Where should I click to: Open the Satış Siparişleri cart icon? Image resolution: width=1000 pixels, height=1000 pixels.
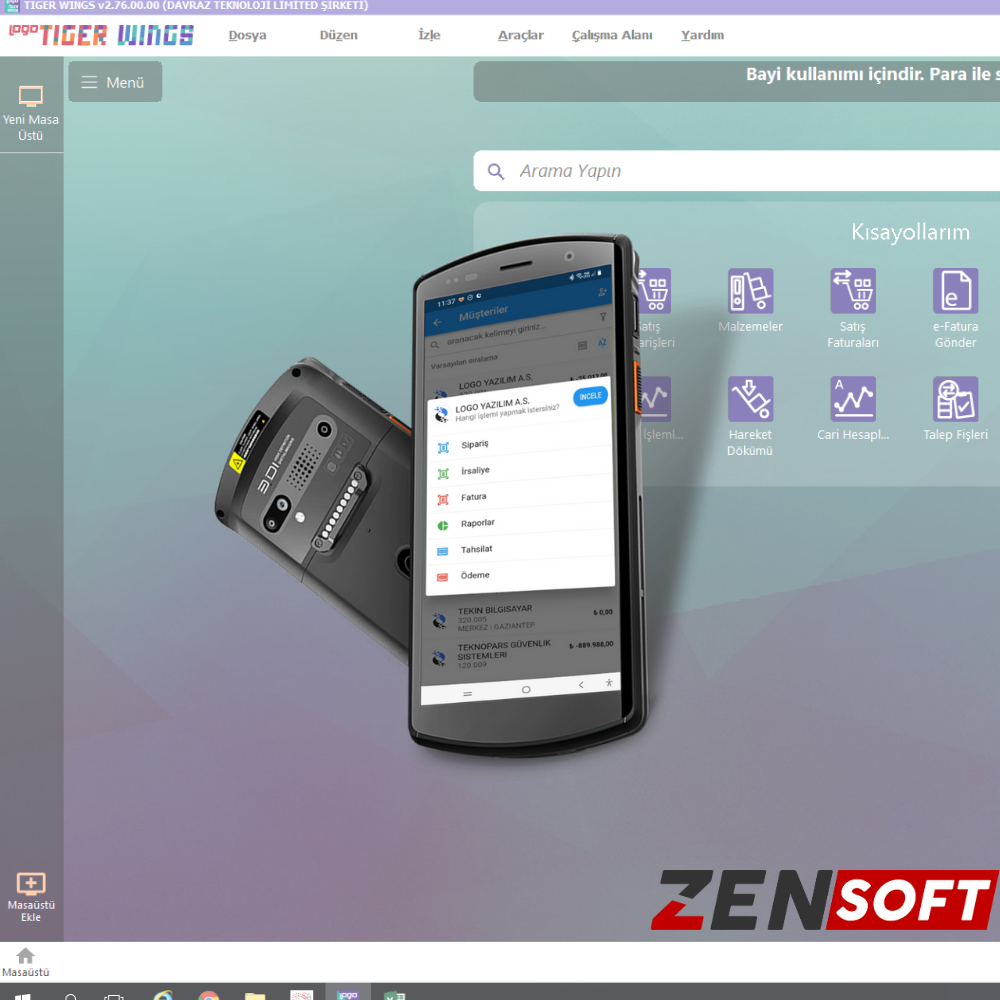coord(655,291)
